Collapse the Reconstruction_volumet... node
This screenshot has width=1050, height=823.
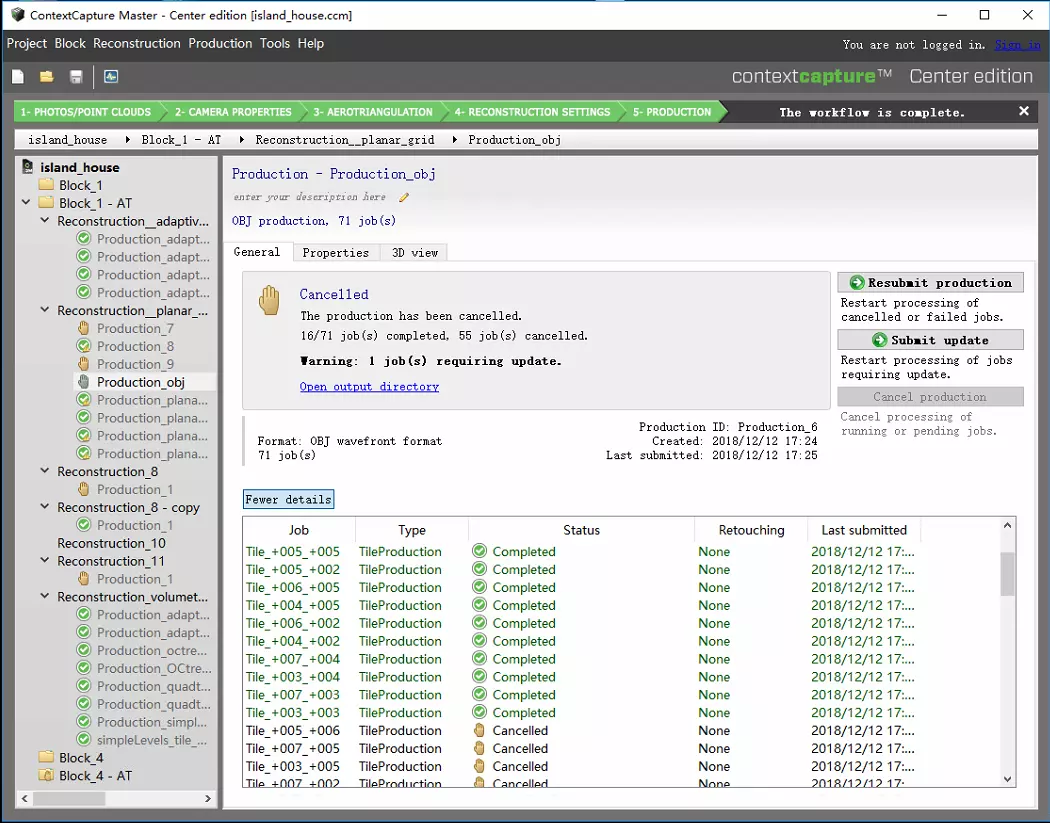pos(45,596)
